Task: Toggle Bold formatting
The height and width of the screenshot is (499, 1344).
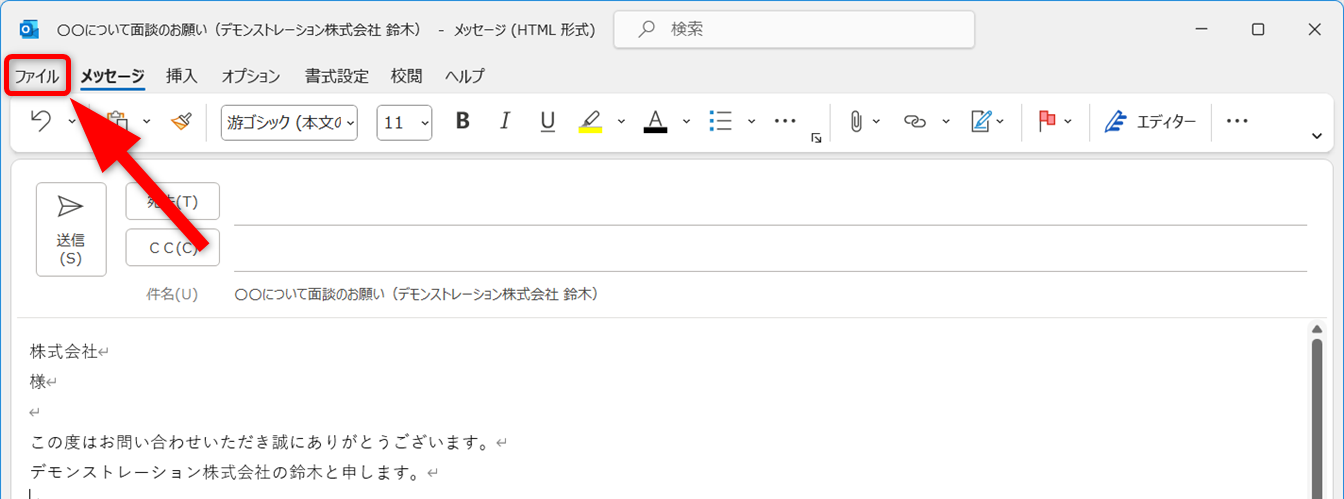Action: (x=462, y=121)
